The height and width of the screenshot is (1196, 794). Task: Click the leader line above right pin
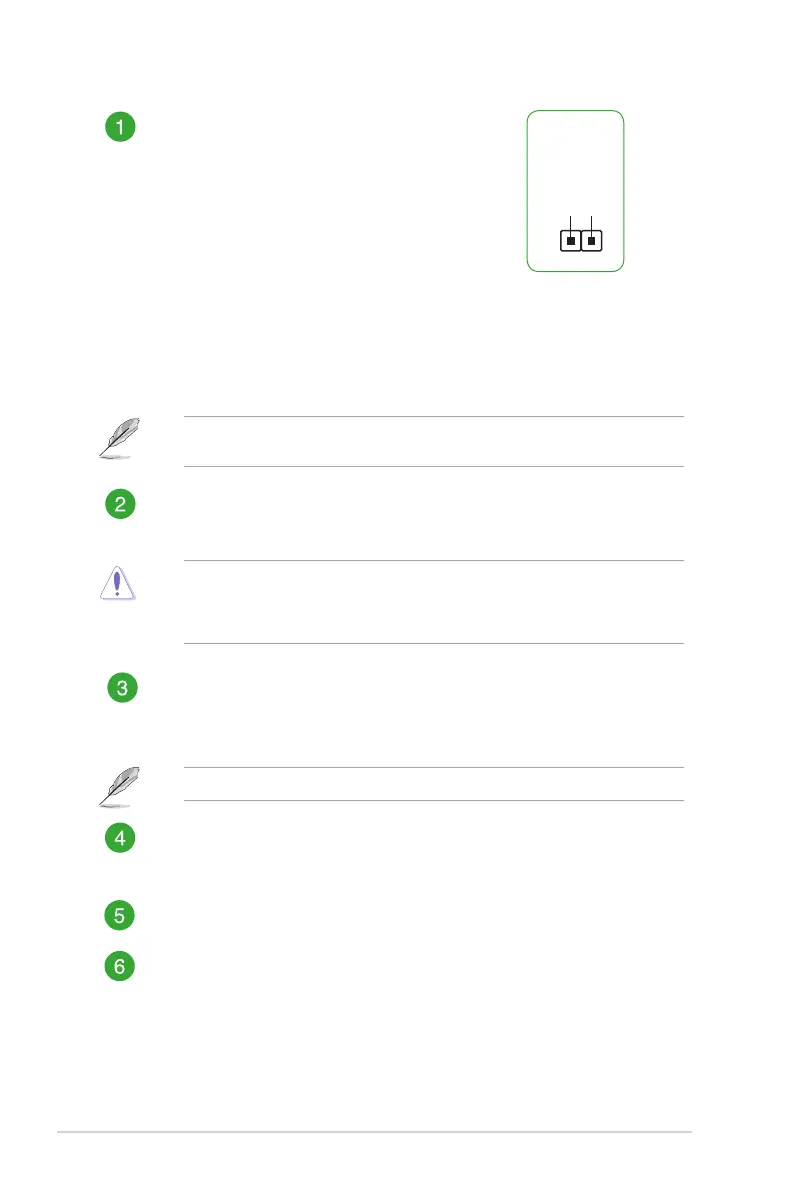592,222
